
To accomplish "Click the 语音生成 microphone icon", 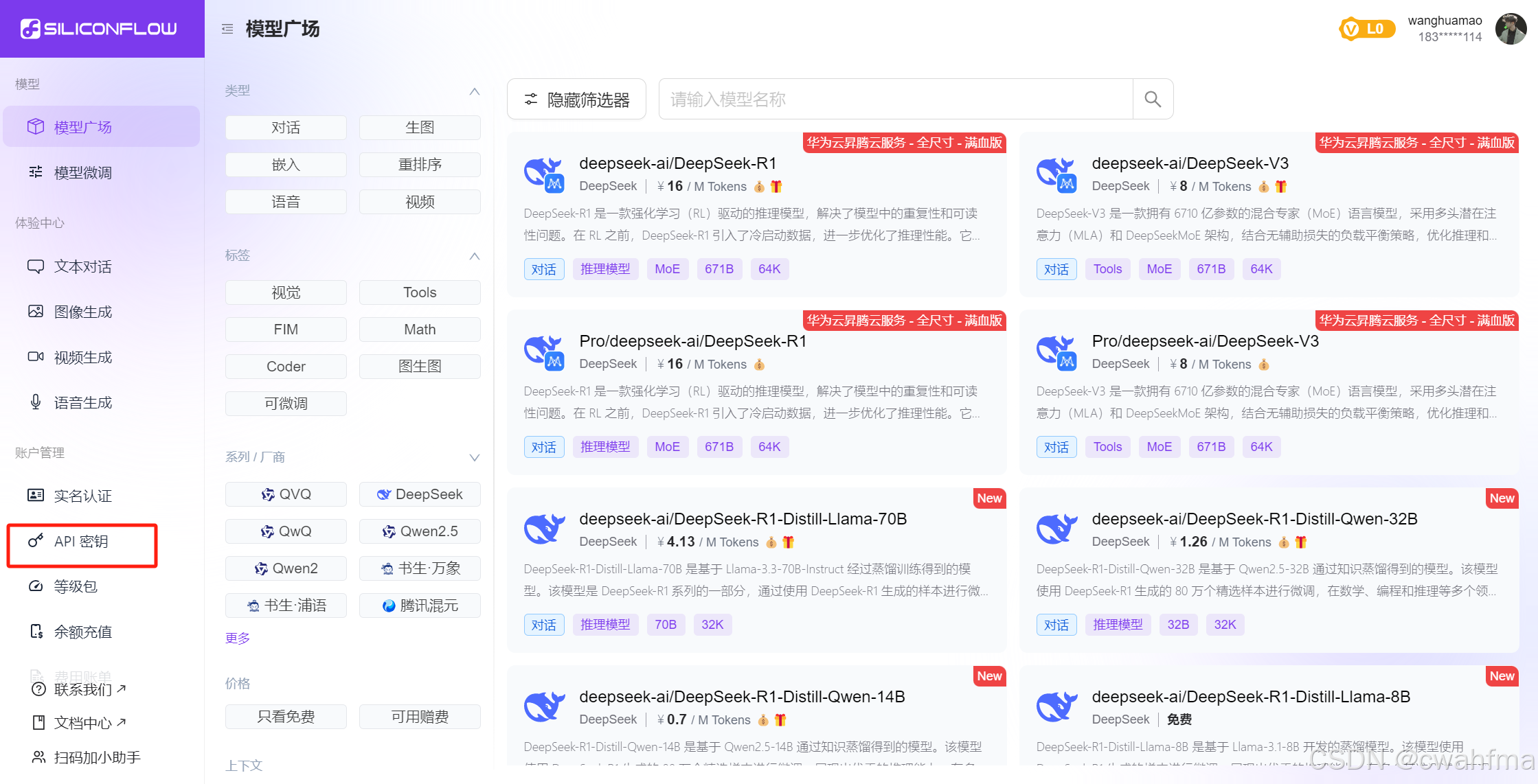I will click(x=36, y=402).
